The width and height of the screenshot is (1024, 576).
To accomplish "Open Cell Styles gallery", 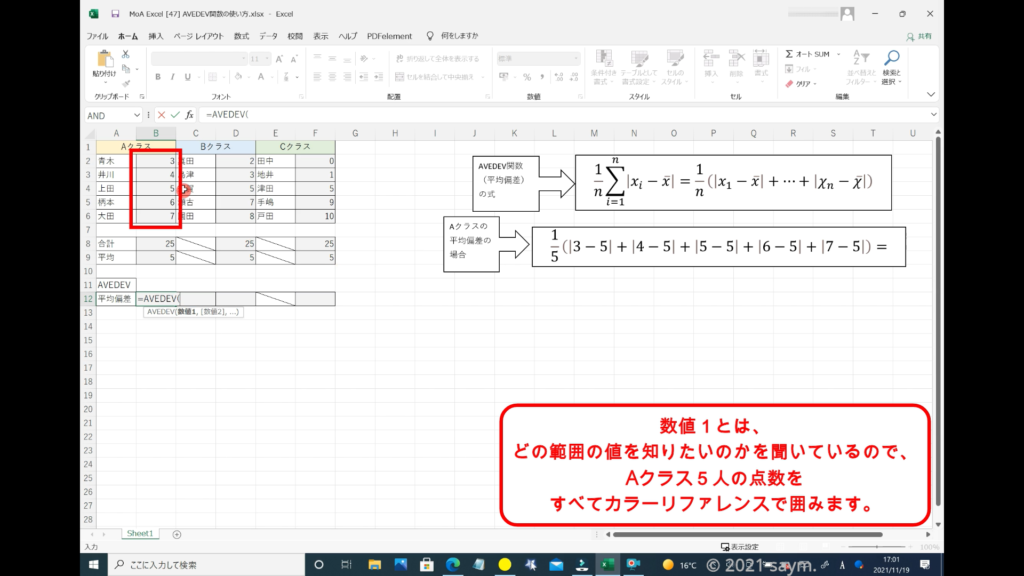I will (675, 67).
